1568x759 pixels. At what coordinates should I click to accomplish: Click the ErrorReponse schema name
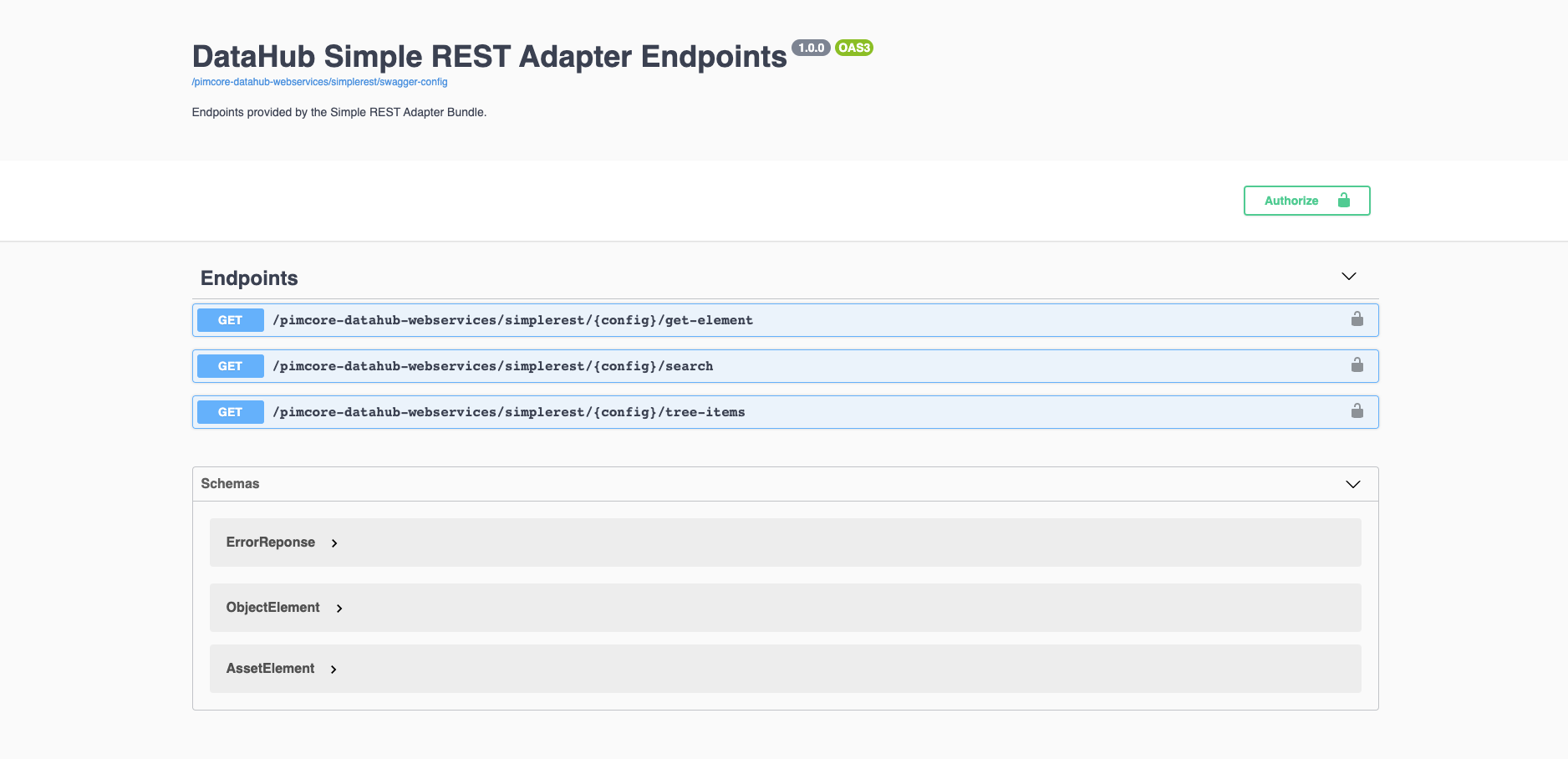pos(271,543)
